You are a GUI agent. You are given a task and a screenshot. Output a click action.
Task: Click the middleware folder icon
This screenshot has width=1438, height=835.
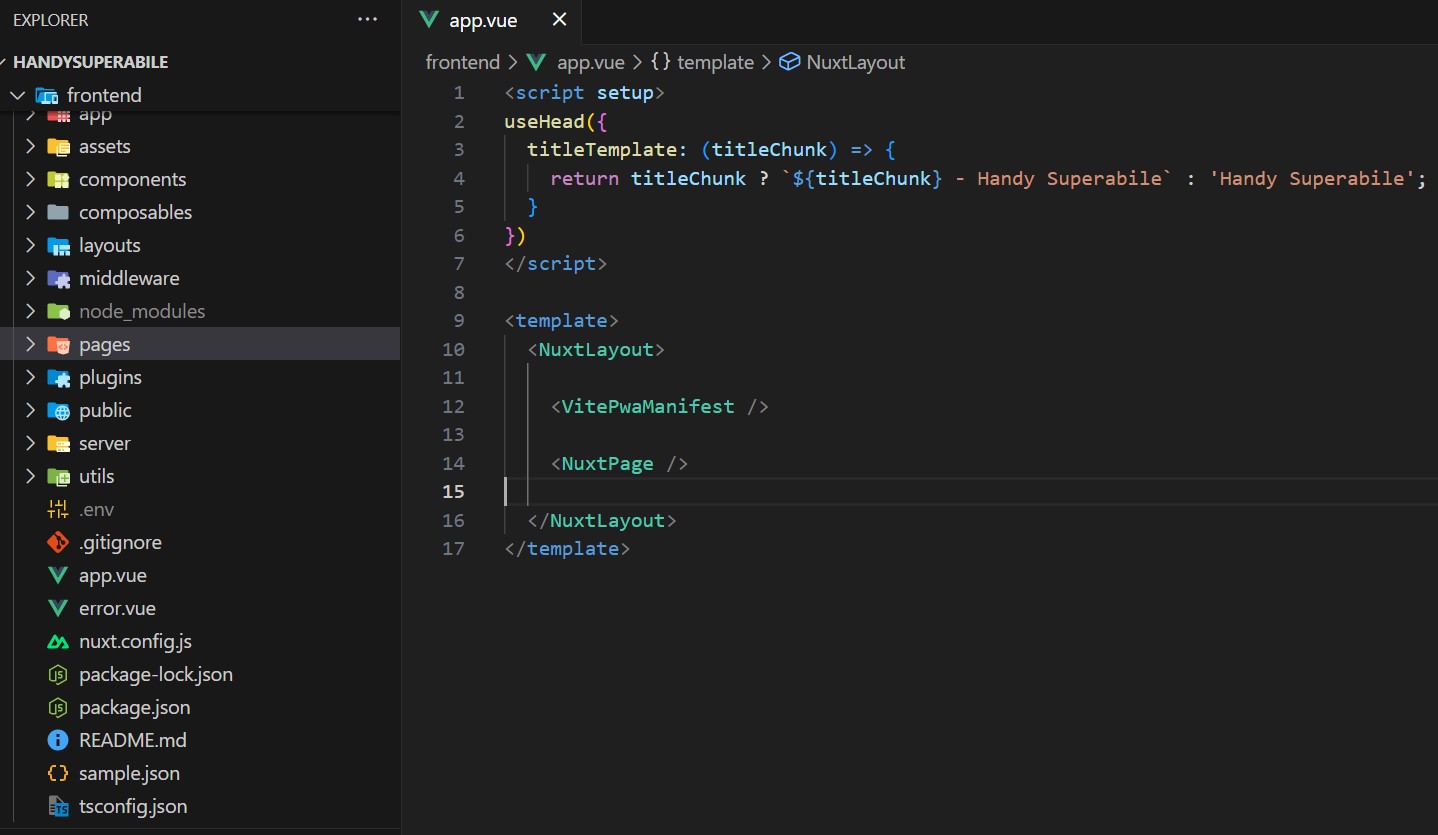(58, 279)
